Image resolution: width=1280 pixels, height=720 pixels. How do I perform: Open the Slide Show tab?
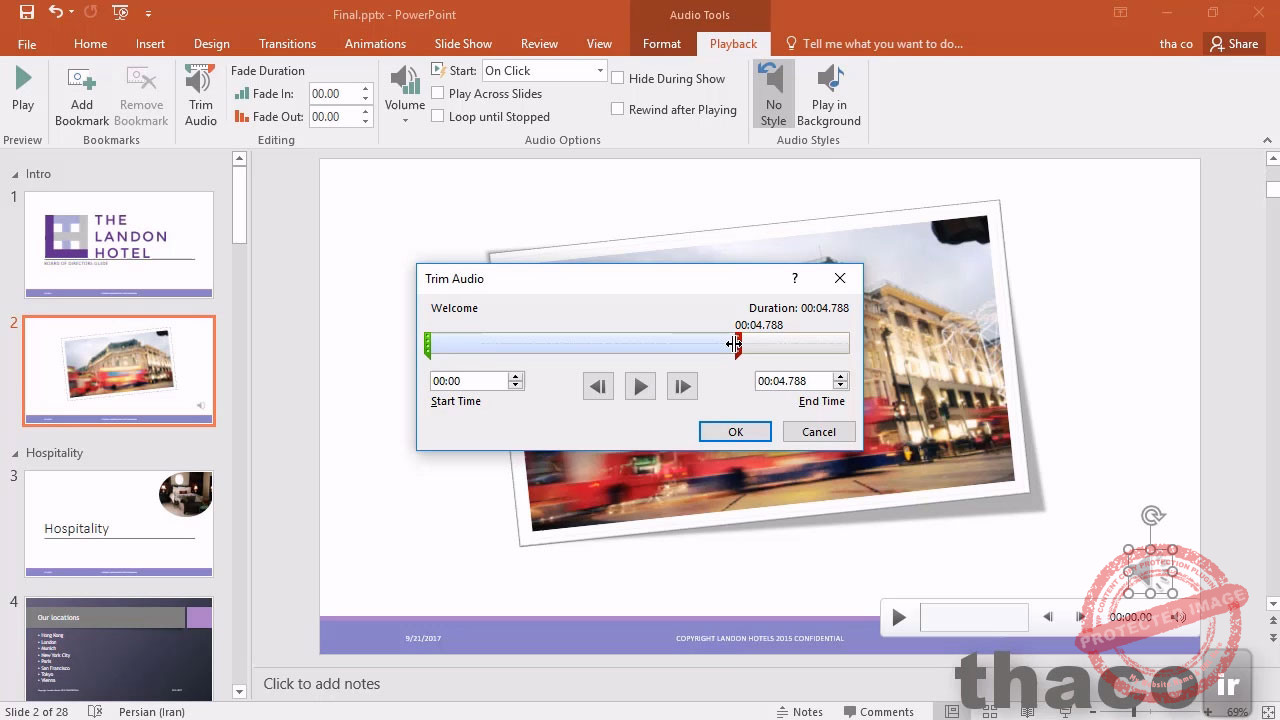pyautogui.click(x=463, y=43)
